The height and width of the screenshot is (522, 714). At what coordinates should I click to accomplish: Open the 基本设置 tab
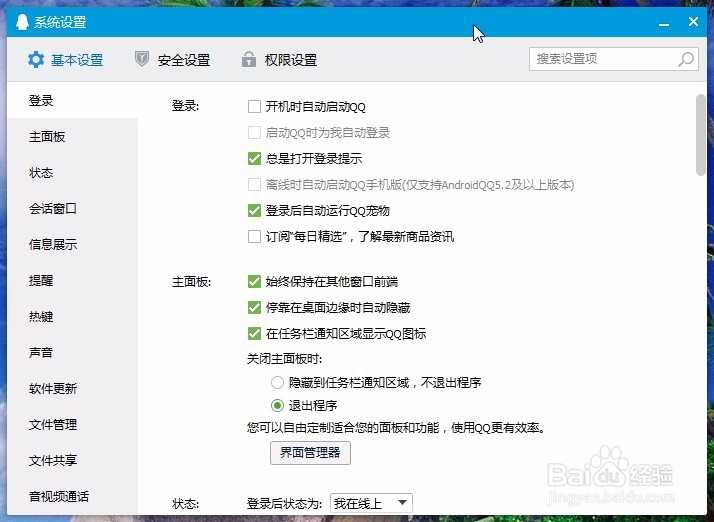[66, 60]
